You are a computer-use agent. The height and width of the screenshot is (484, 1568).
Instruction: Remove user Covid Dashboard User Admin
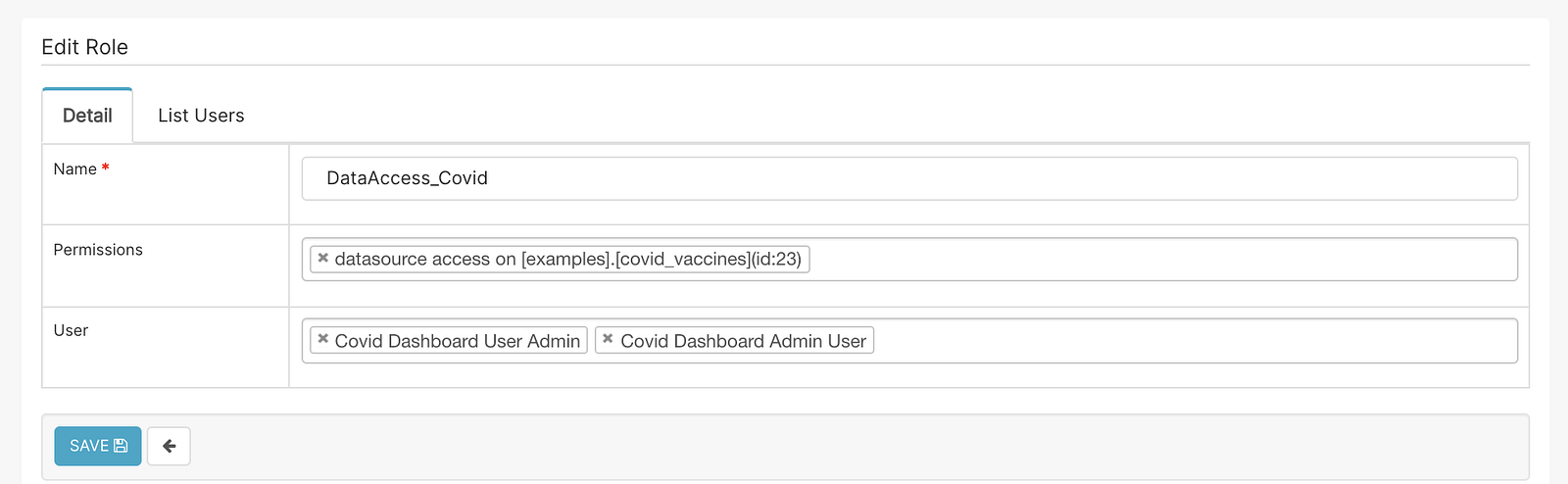coord(322,339)
